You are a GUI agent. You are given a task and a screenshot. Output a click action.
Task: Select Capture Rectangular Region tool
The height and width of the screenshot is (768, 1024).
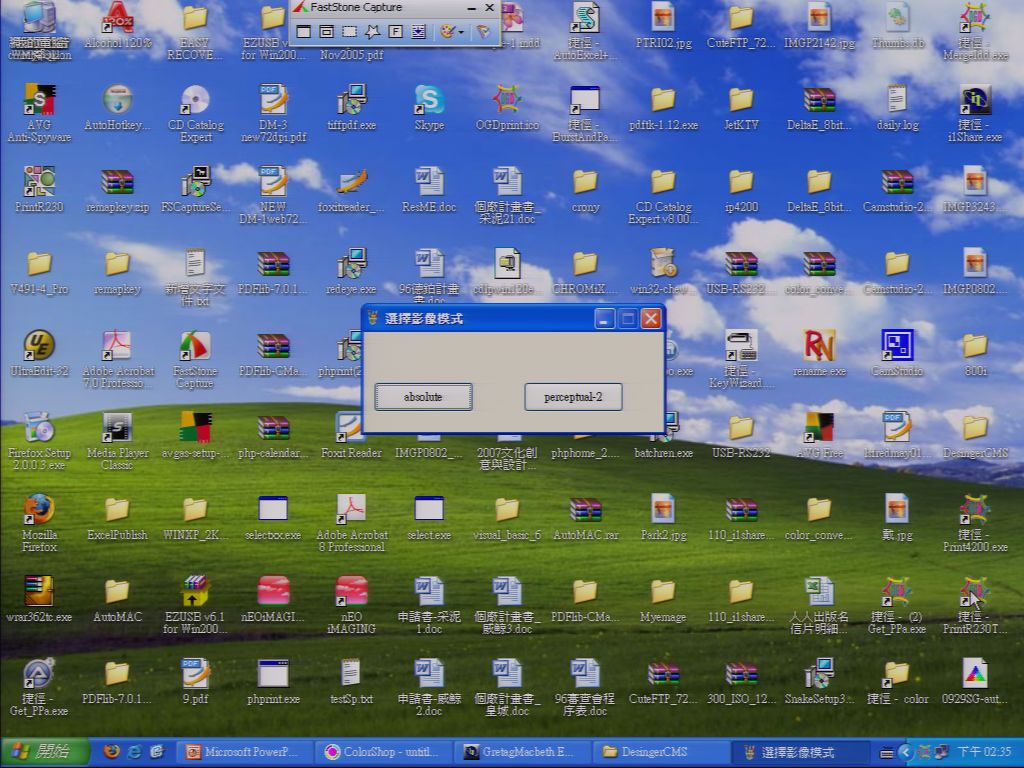[349, 31]
